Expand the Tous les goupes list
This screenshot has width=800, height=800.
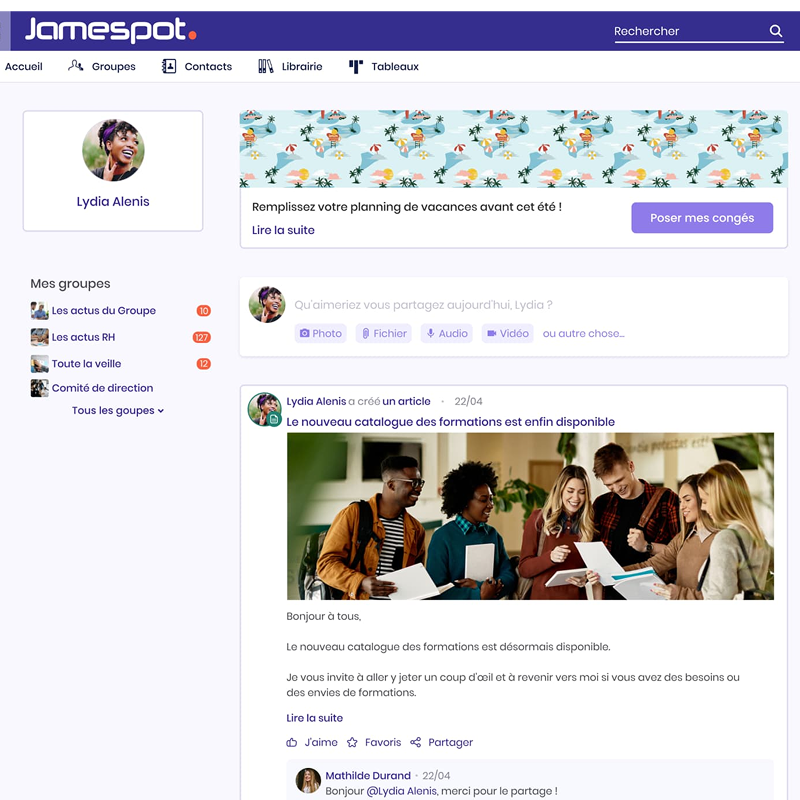click(118, 411)
